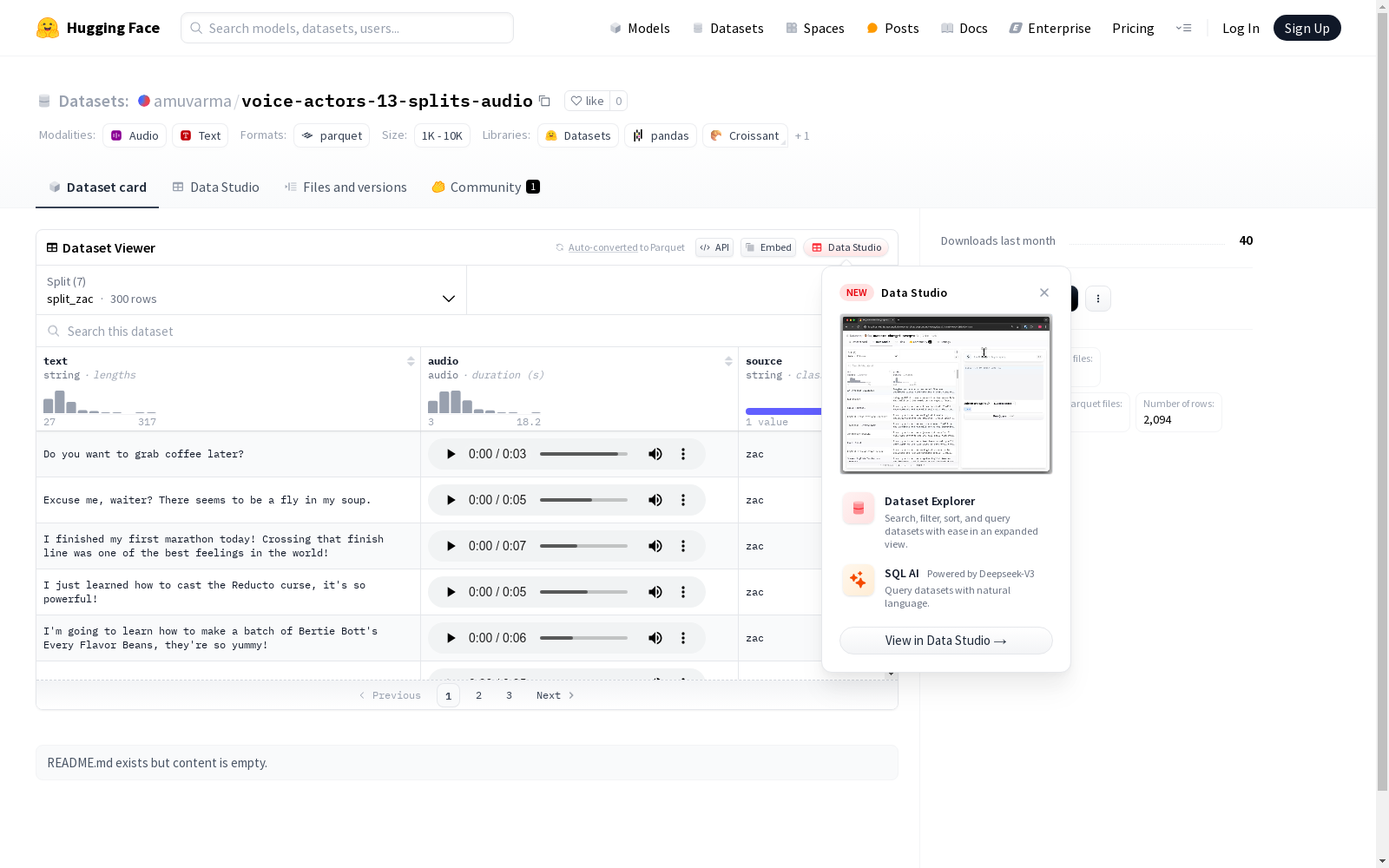Open more options for 'Excuse me, waiter' audio
The image size is (1389, 868).
683,500
